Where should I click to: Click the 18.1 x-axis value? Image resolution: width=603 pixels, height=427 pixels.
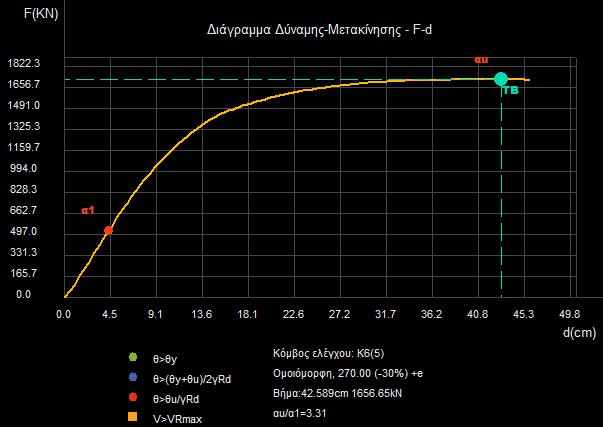coord(247,314)
